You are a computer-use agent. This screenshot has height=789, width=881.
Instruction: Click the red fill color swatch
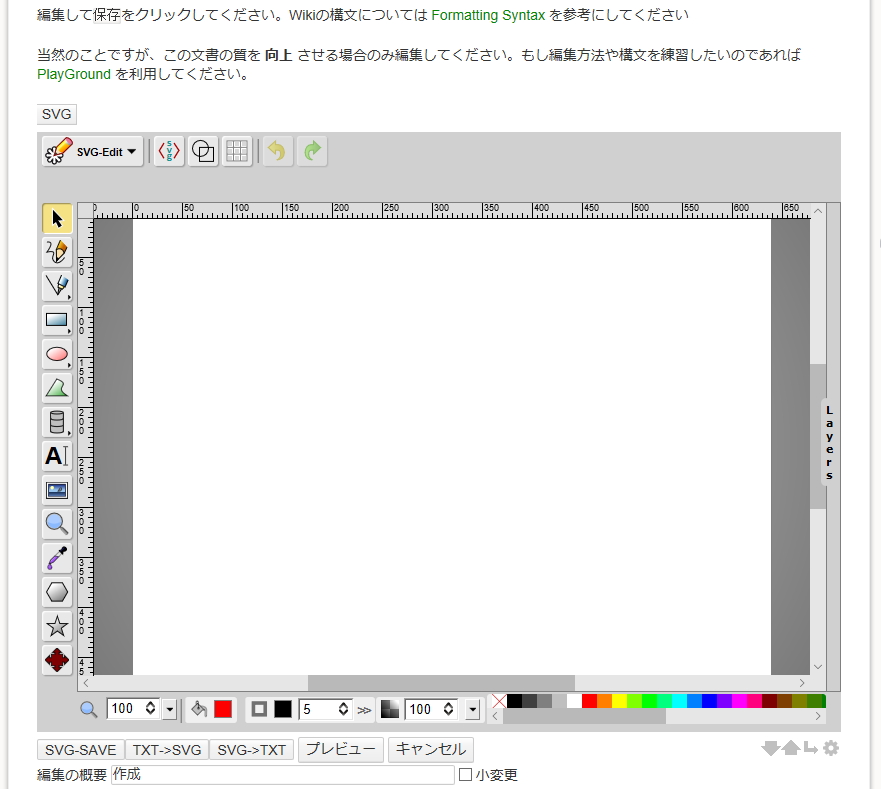pos(222,709)
